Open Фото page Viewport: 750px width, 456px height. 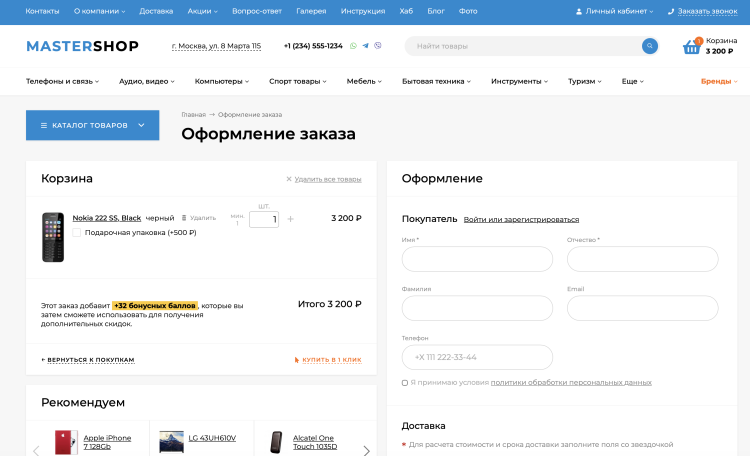(468, 11)
